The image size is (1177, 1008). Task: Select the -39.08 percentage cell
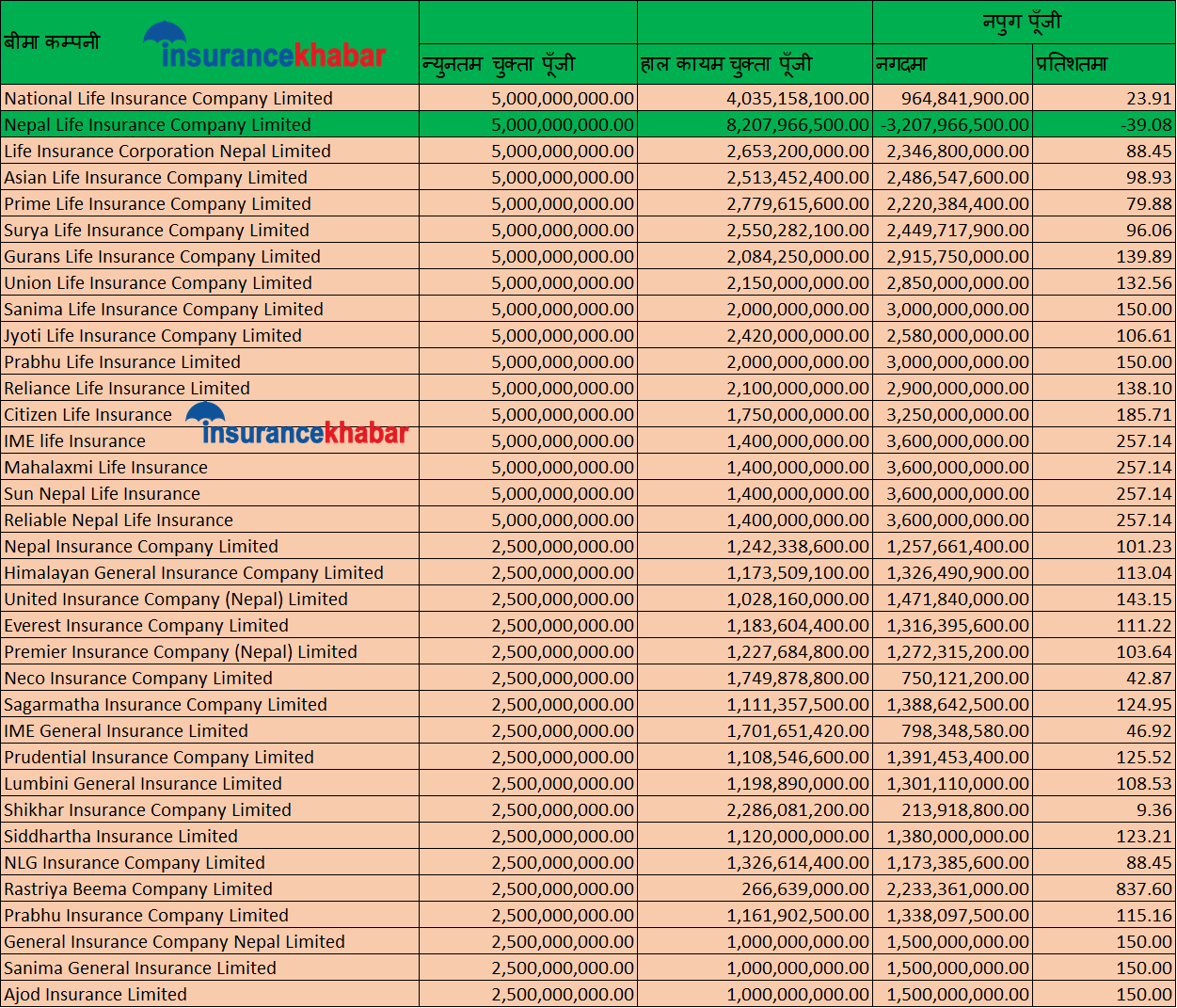coord(1146,124)
